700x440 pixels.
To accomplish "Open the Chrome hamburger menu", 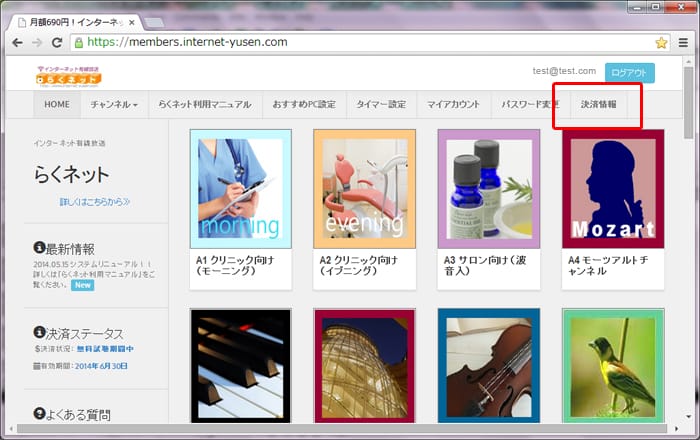I will 683,42.
